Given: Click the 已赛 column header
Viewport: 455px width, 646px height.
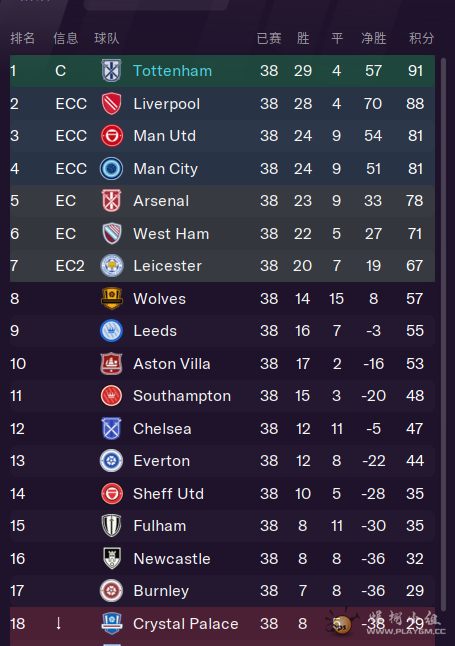Looking at the screenshot, I should (x=269, y=38).
